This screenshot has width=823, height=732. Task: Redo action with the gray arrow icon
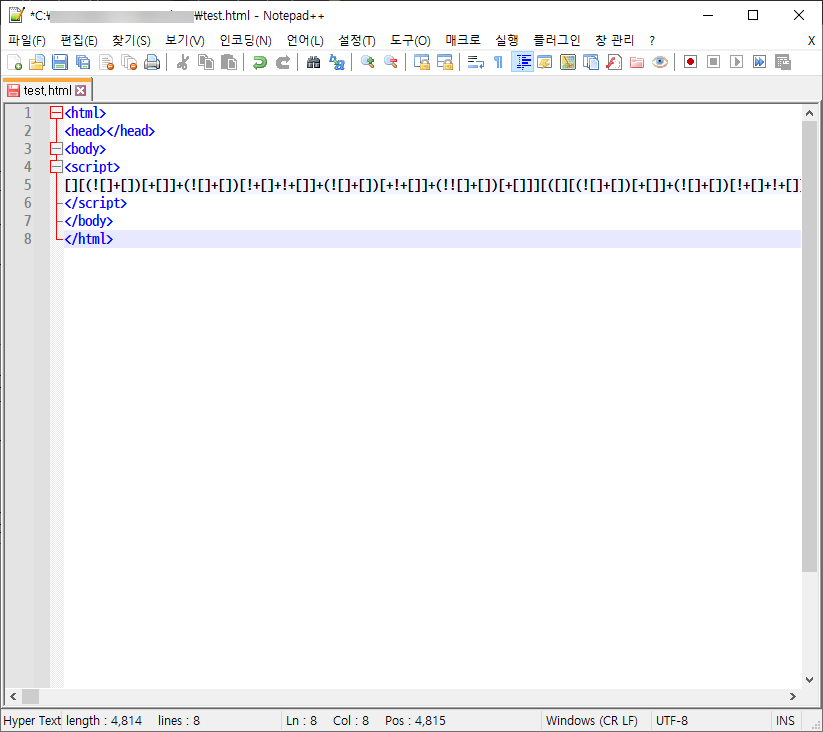(282, 62)
